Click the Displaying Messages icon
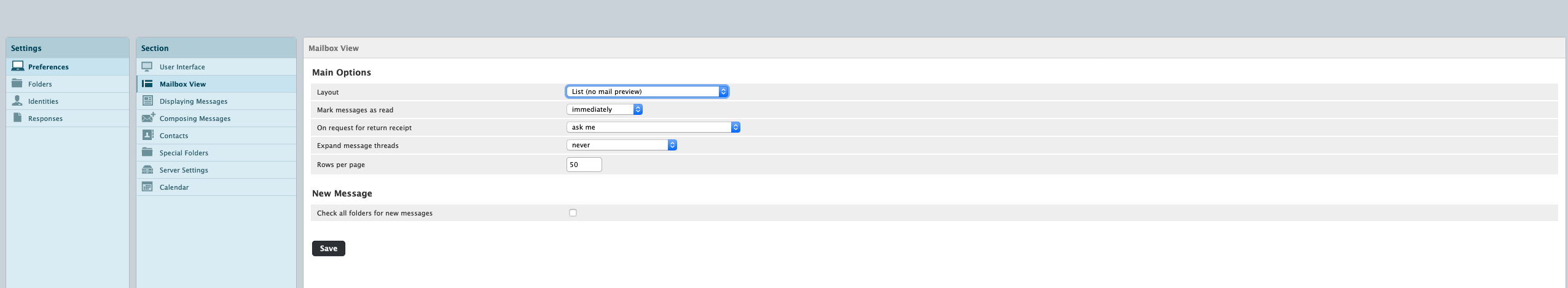Image resolution: width=1568 pixels, height=288 pixels. click(x=147, y=101)
